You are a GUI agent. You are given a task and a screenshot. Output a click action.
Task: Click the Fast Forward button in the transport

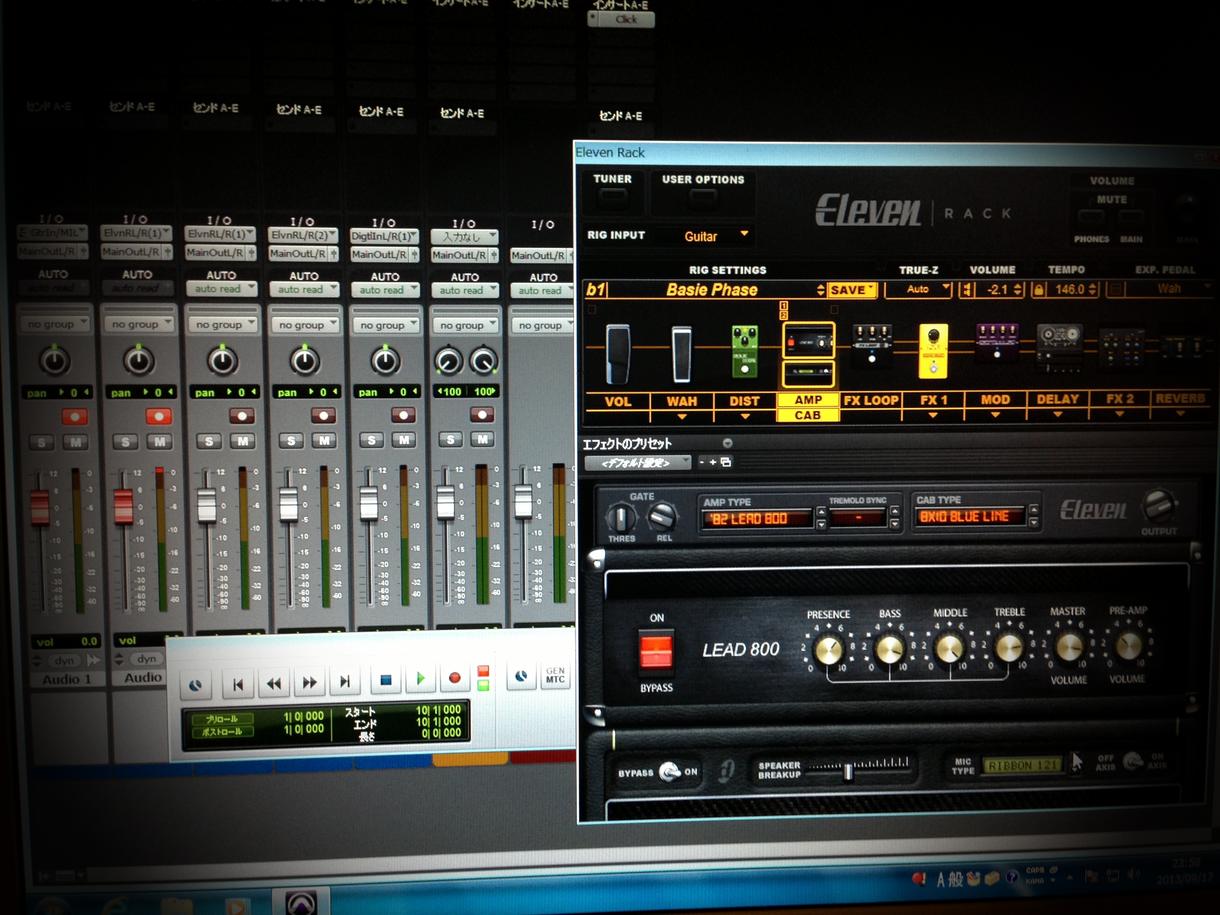[x=309, y=683]
